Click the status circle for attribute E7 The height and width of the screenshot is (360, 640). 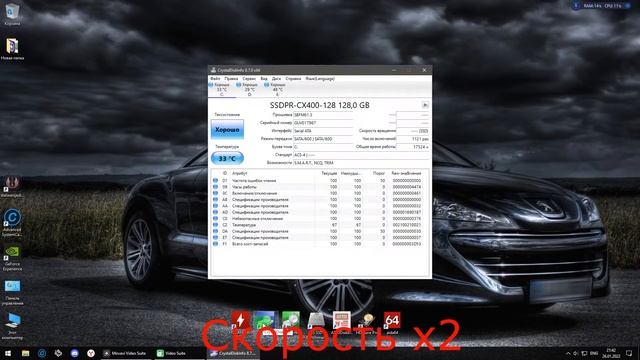pyautogui.click(x=216, y=237)
